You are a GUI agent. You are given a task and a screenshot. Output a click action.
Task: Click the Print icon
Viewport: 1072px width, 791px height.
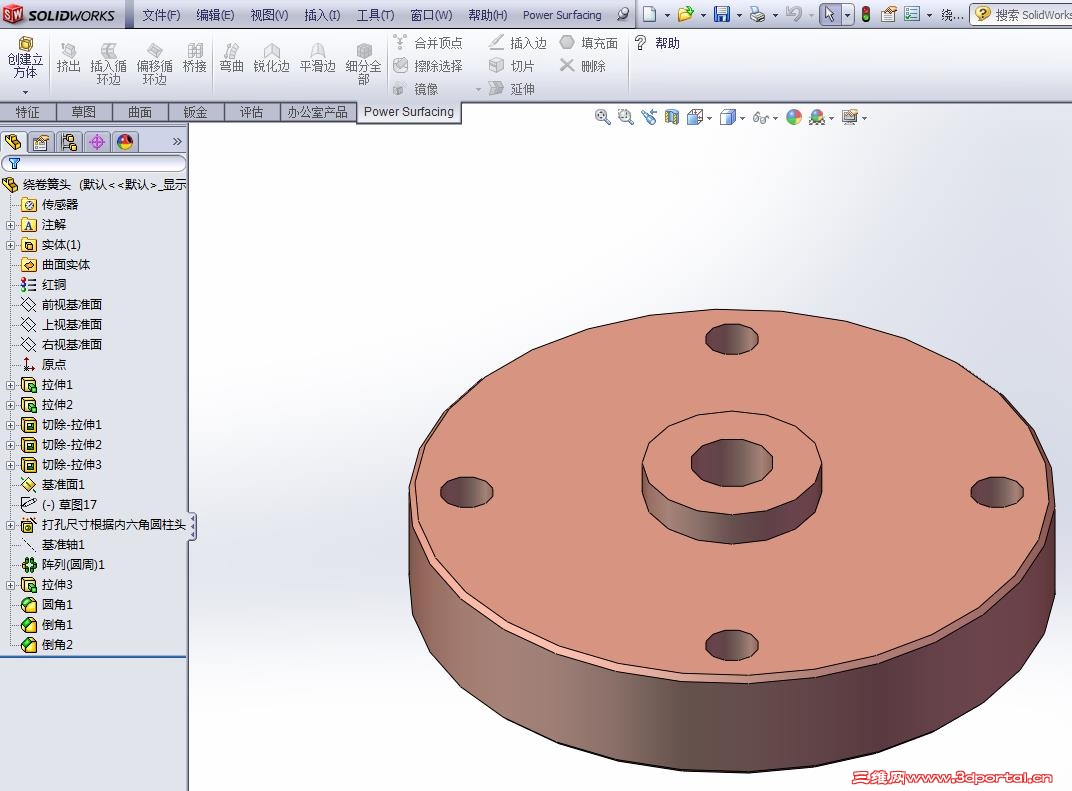pyautogui.click(x=758, y=14)
